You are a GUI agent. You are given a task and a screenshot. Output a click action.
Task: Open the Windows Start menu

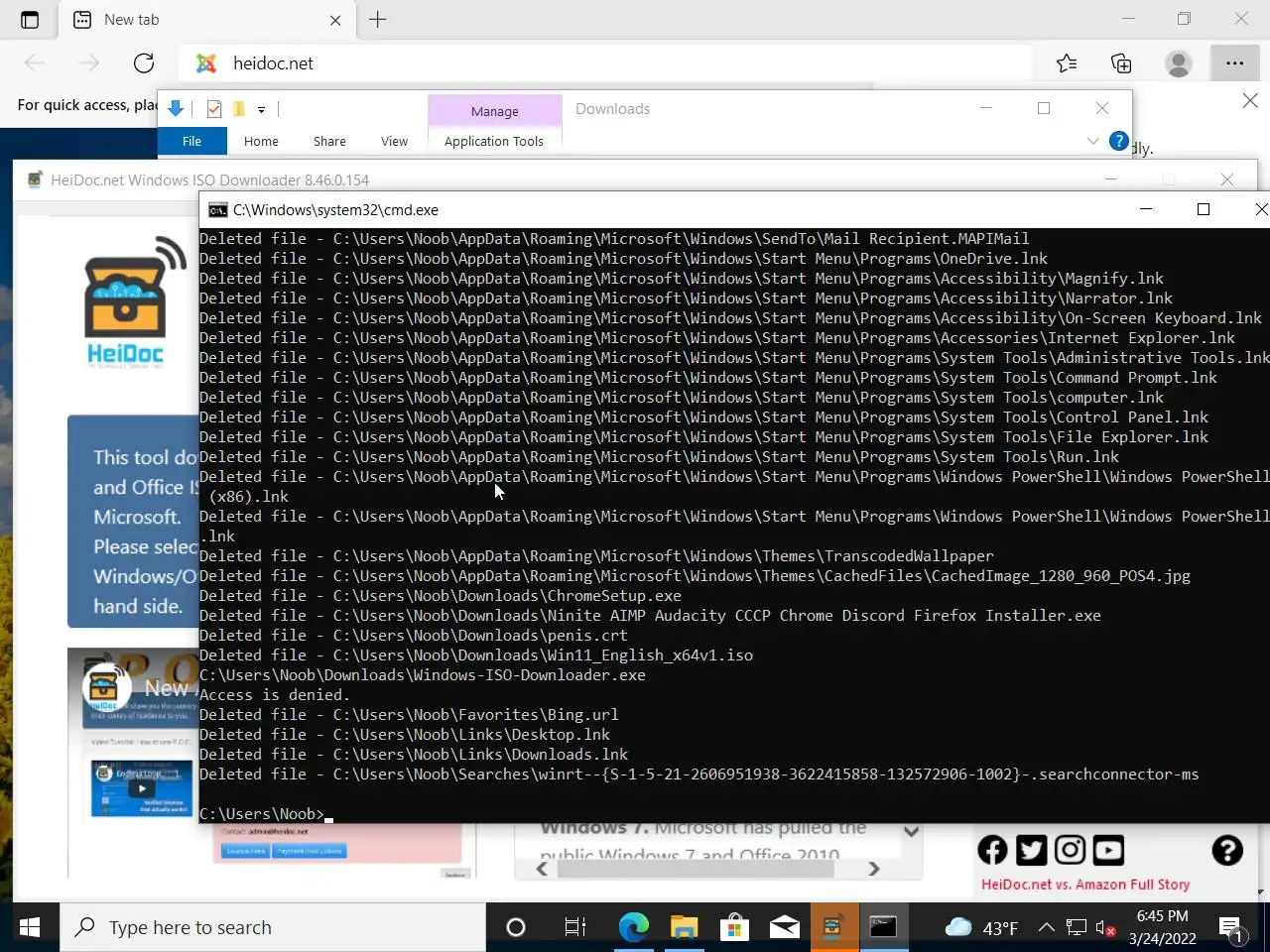pyautogui.click(x=30, y=927)
